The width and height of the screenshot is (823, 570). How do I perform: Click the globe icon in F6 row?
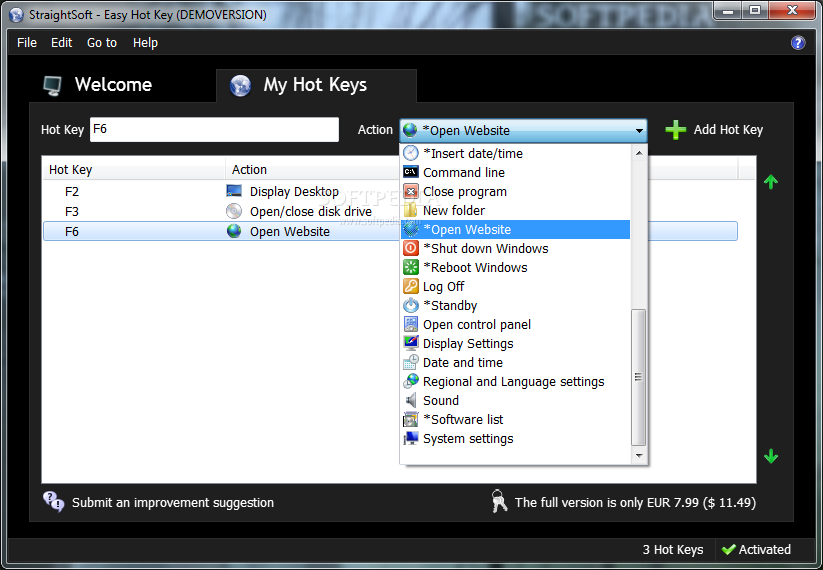234,231
